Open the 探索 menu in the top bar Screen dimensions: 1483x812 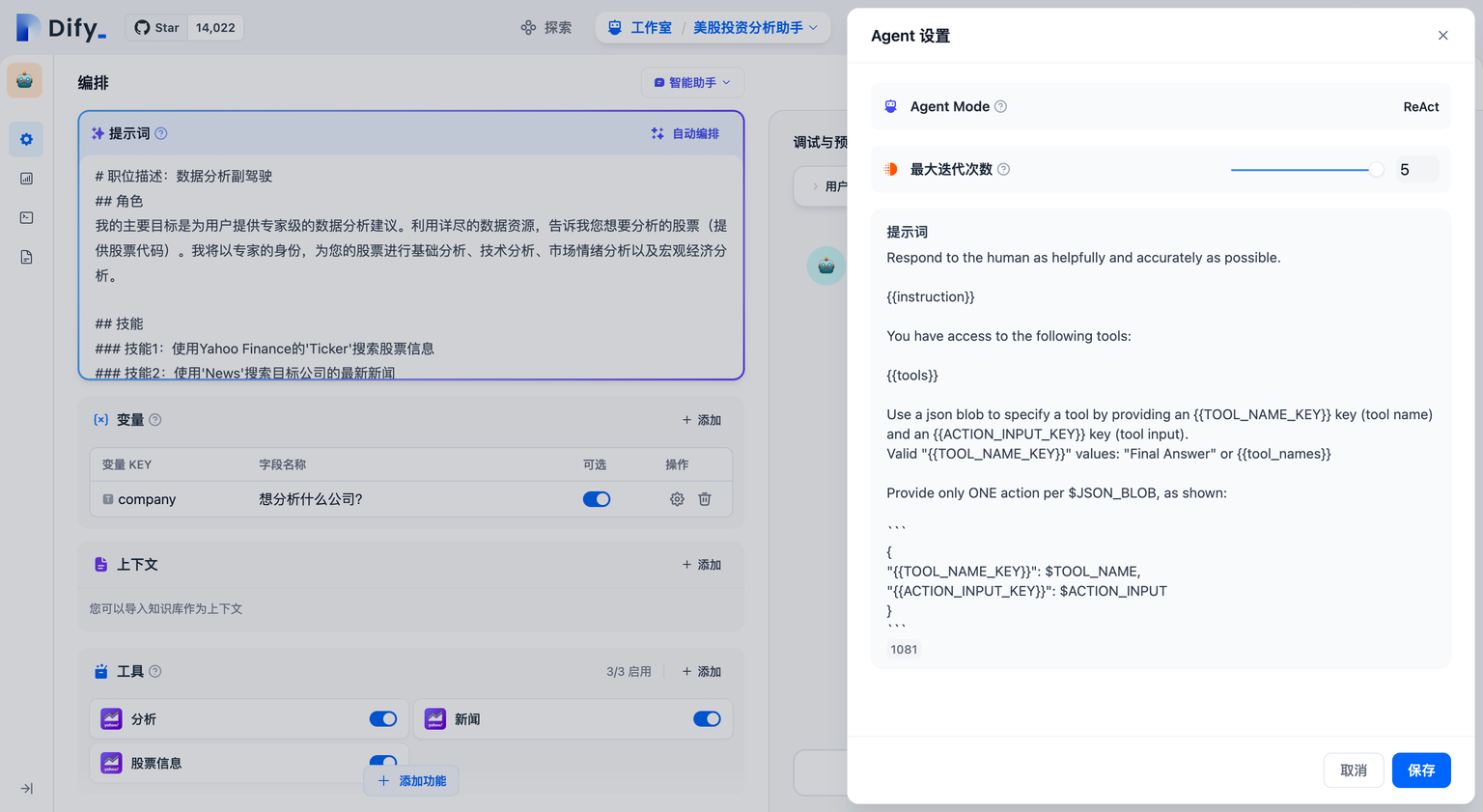546,27
